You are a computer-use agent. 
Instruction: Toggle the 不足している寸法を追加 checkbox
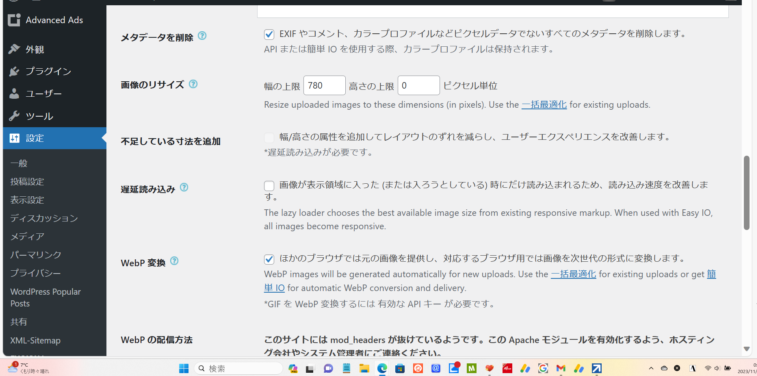click(x=269, y=138)
